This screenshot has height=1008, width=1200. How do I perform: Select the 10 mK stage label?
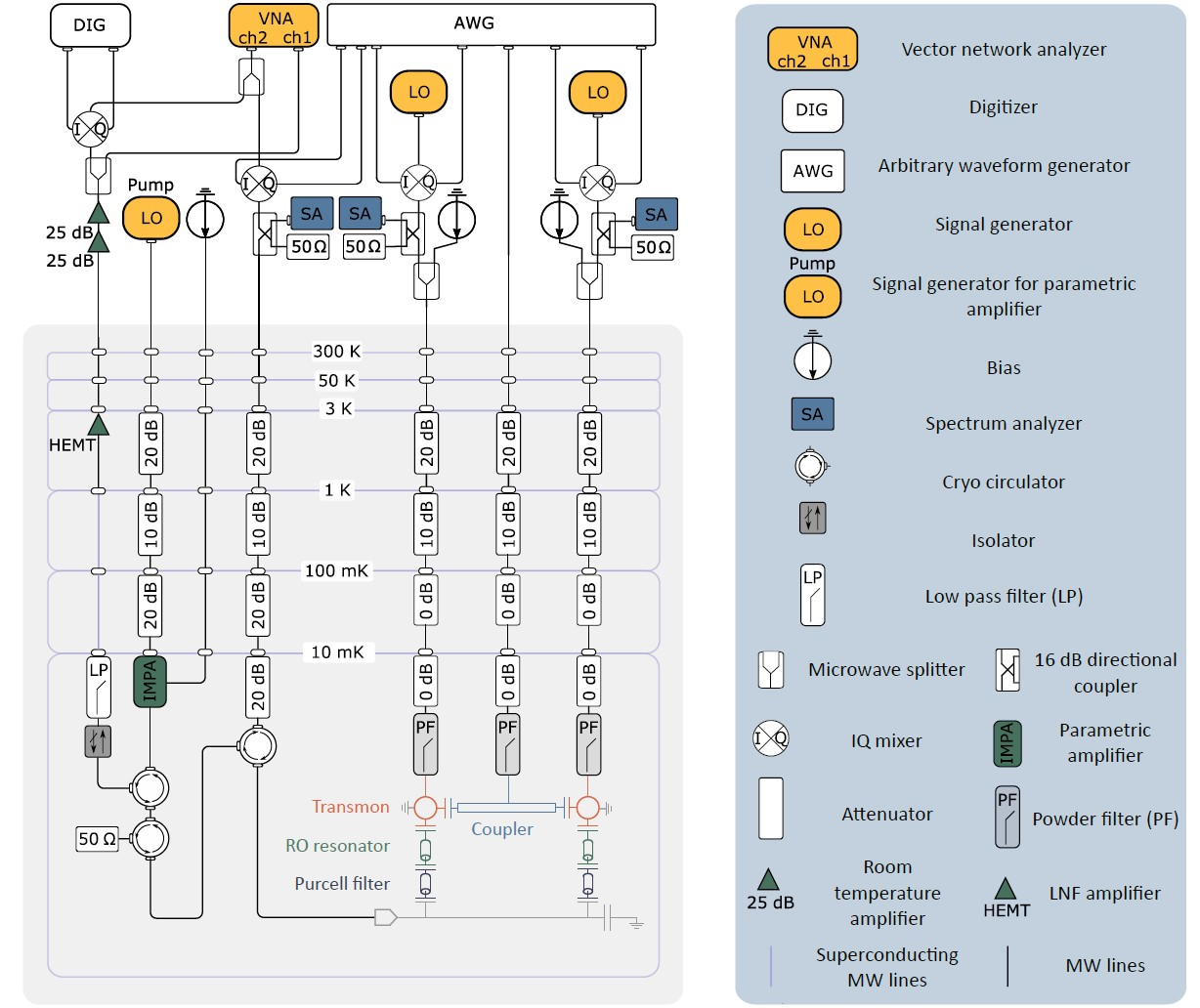[337, 651]
